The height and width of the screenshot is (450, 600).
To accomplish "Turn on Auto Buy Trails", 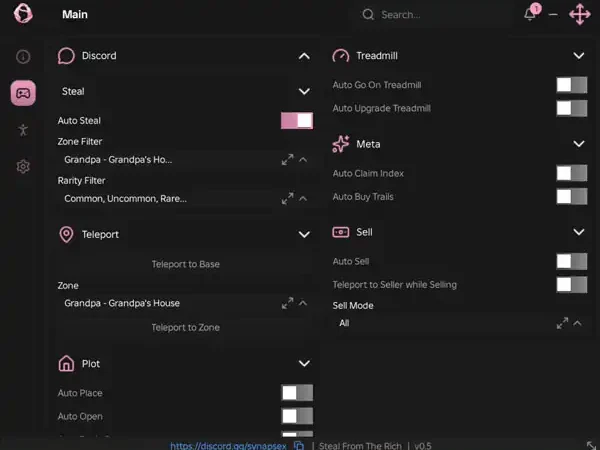I will point(572,197).
